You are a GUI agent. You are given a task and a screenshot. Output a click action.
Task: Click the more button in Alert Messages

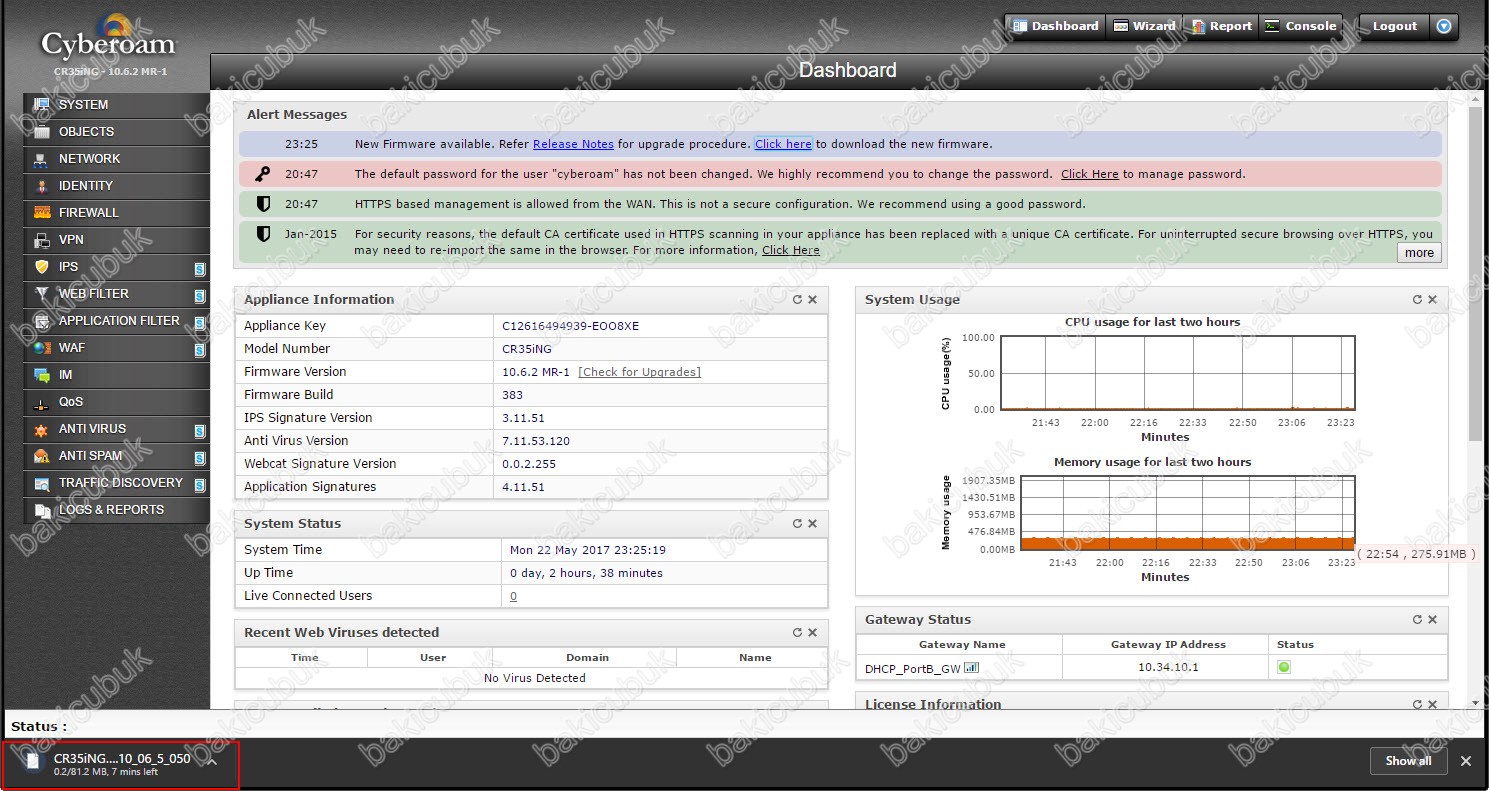(1419, 253)
